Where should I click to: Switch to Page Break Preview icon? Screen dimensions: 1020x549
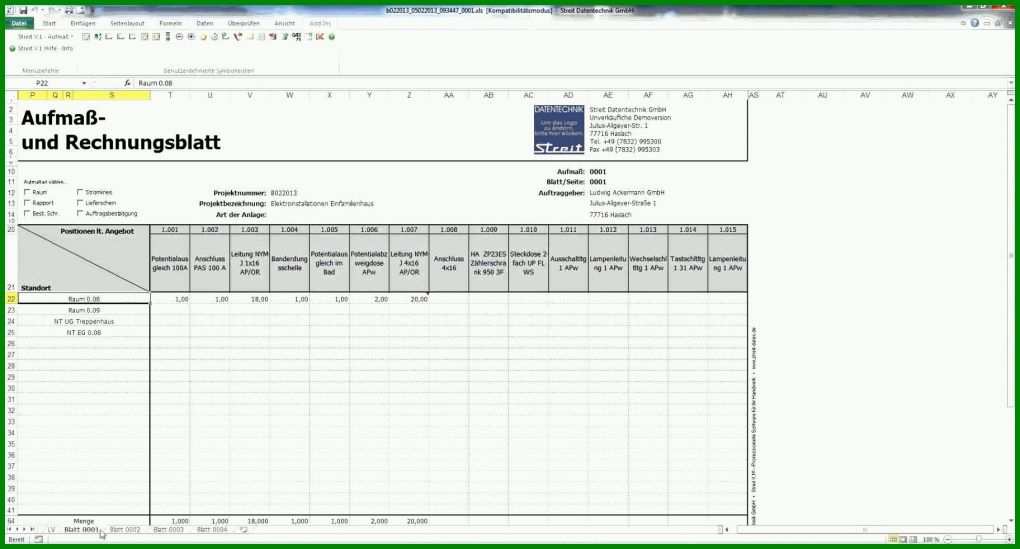click(914, 540)
